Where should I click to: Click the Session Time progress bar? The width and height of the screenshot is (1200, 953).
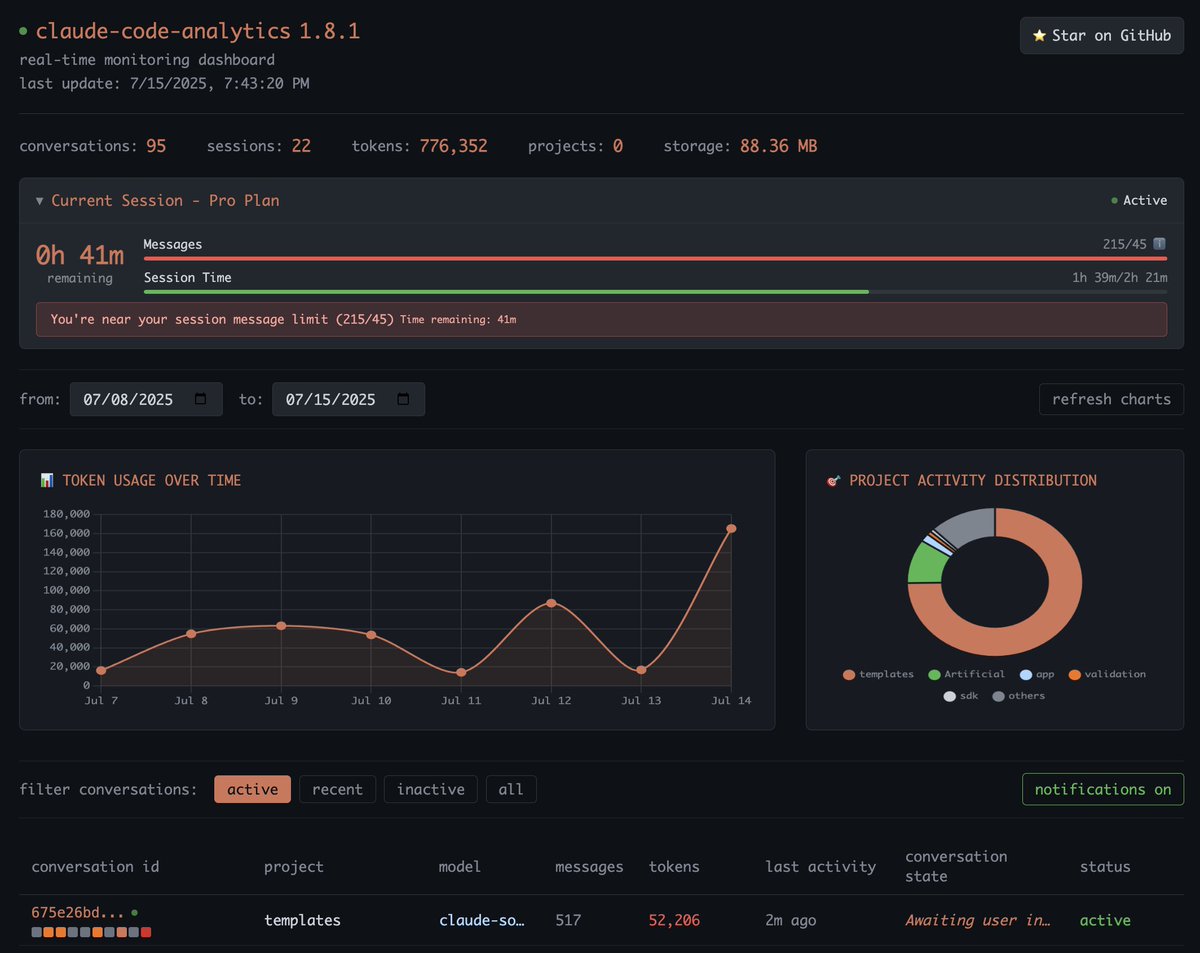pyautogui.click(x=655, y=291)
